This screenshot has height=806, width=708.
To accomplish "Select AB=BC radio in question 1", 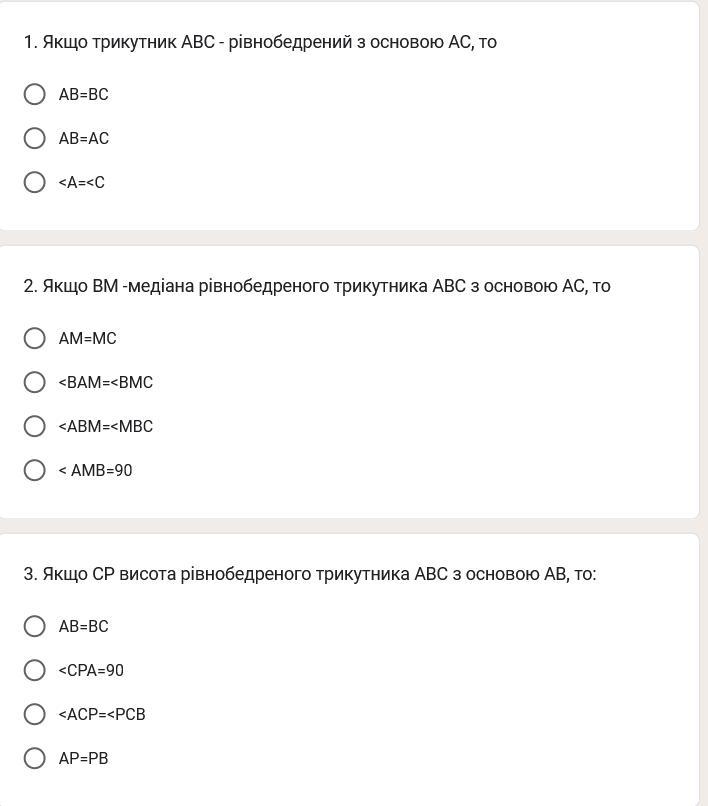I will (x=35, y=94).
